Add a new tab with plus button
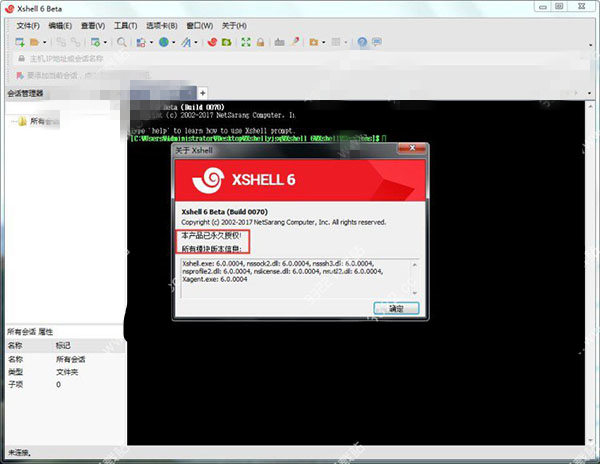600x464 pixels. coord(202,93)
